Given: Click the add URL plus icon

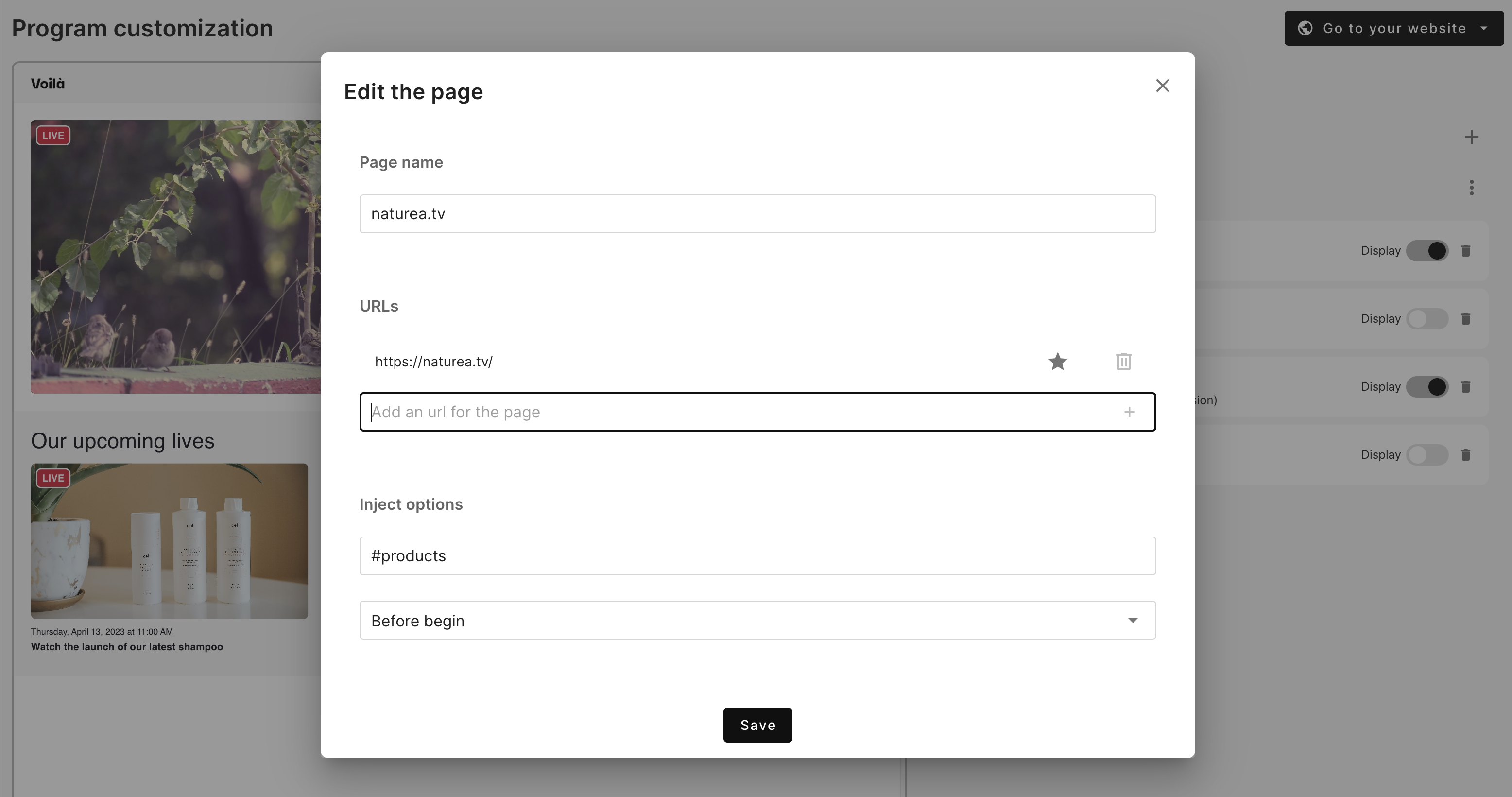Looking at the screenshot, I should [x=1129, y=412].
